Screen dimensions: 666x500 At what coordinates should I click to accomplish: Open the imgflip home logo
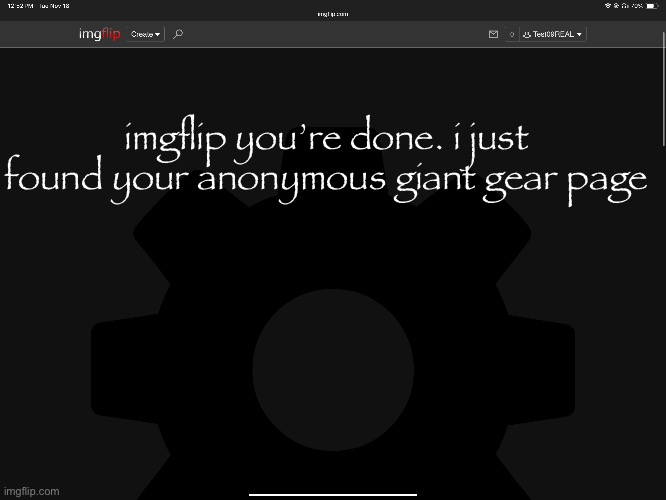pyautogui.click(x=99, y=34)
